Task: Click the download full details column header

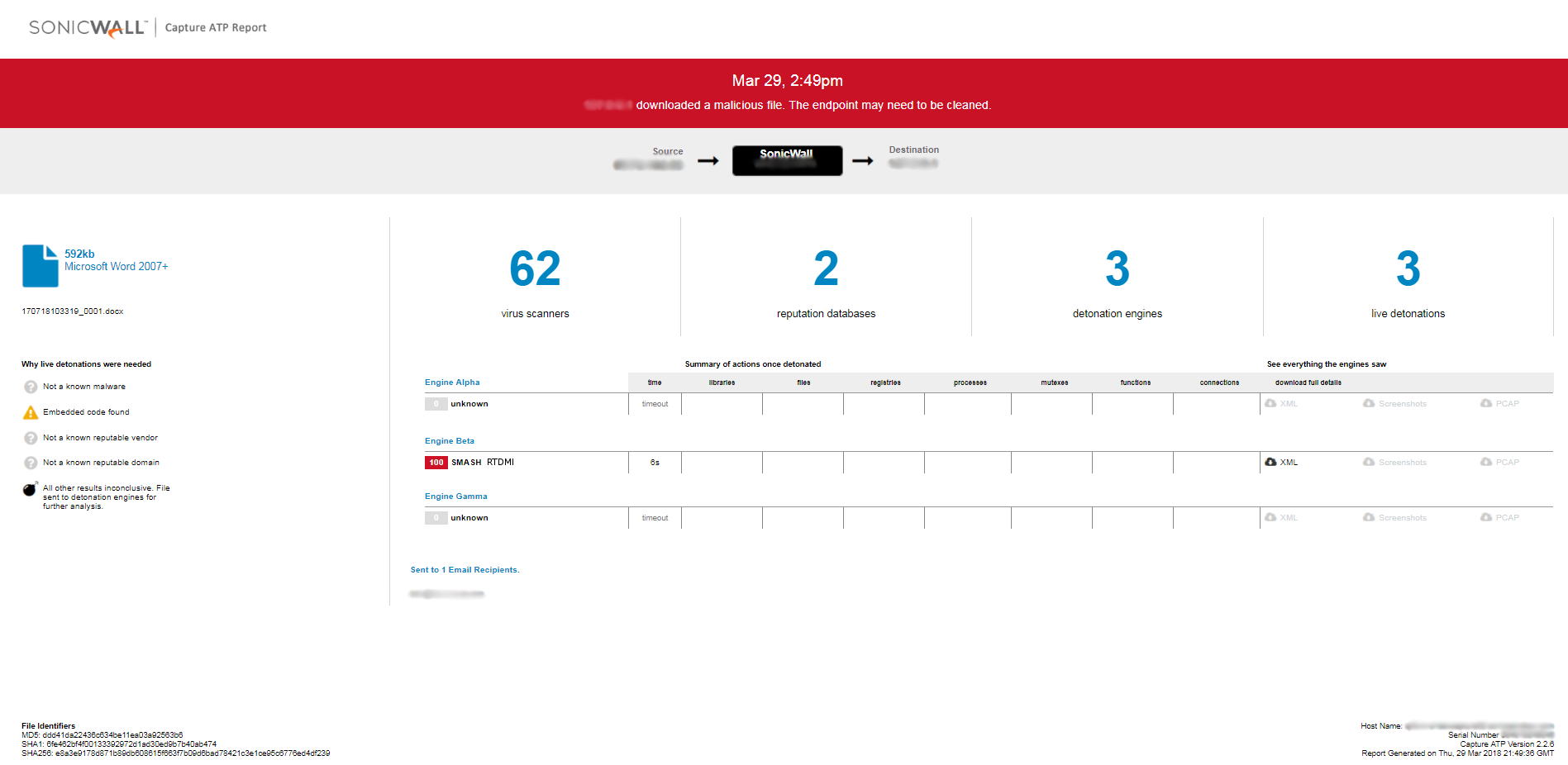Action: pos(1308,382)
